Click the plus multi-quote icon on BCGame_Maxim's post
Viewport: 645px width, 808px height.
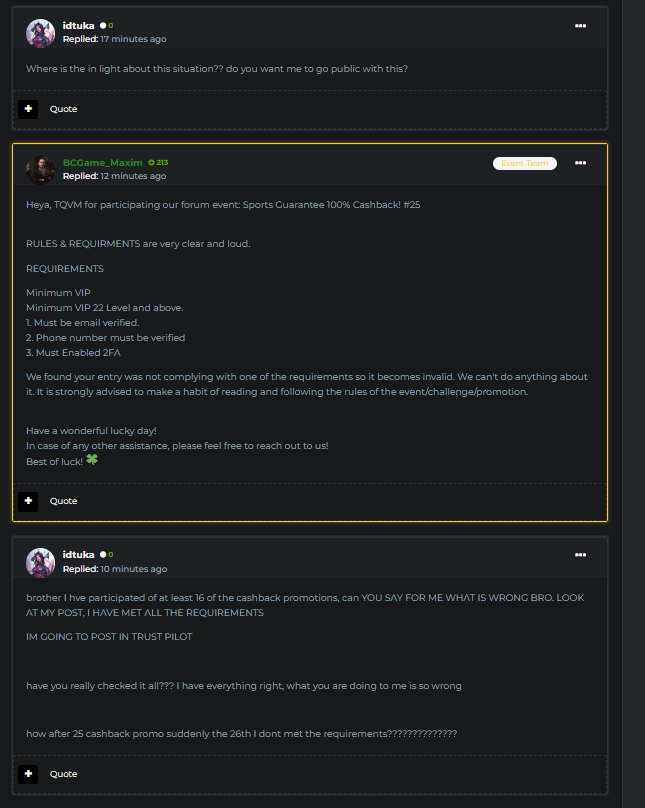pos(28,501)
